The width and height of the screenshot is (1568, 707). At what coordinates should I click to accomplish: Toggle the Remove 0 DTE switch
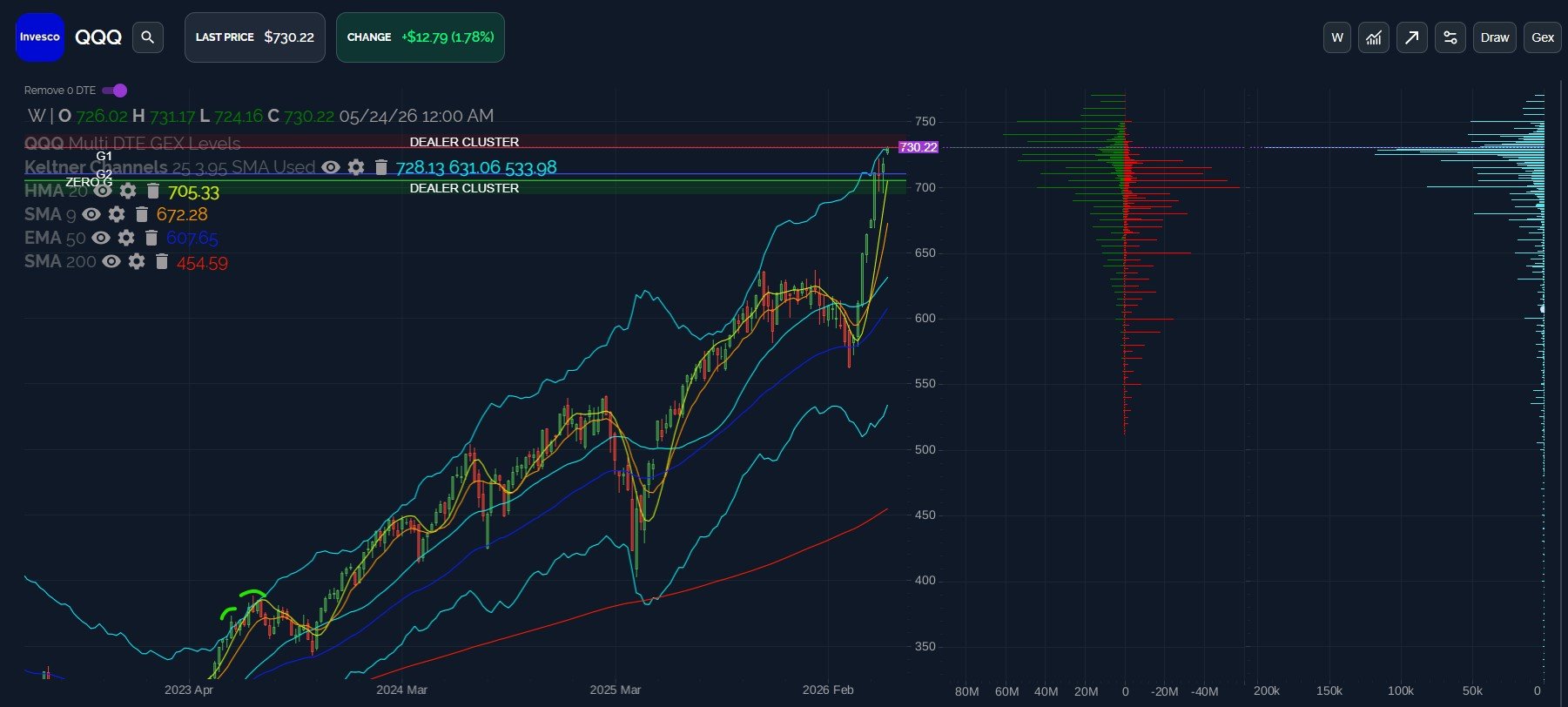click(x=114, y=91)
